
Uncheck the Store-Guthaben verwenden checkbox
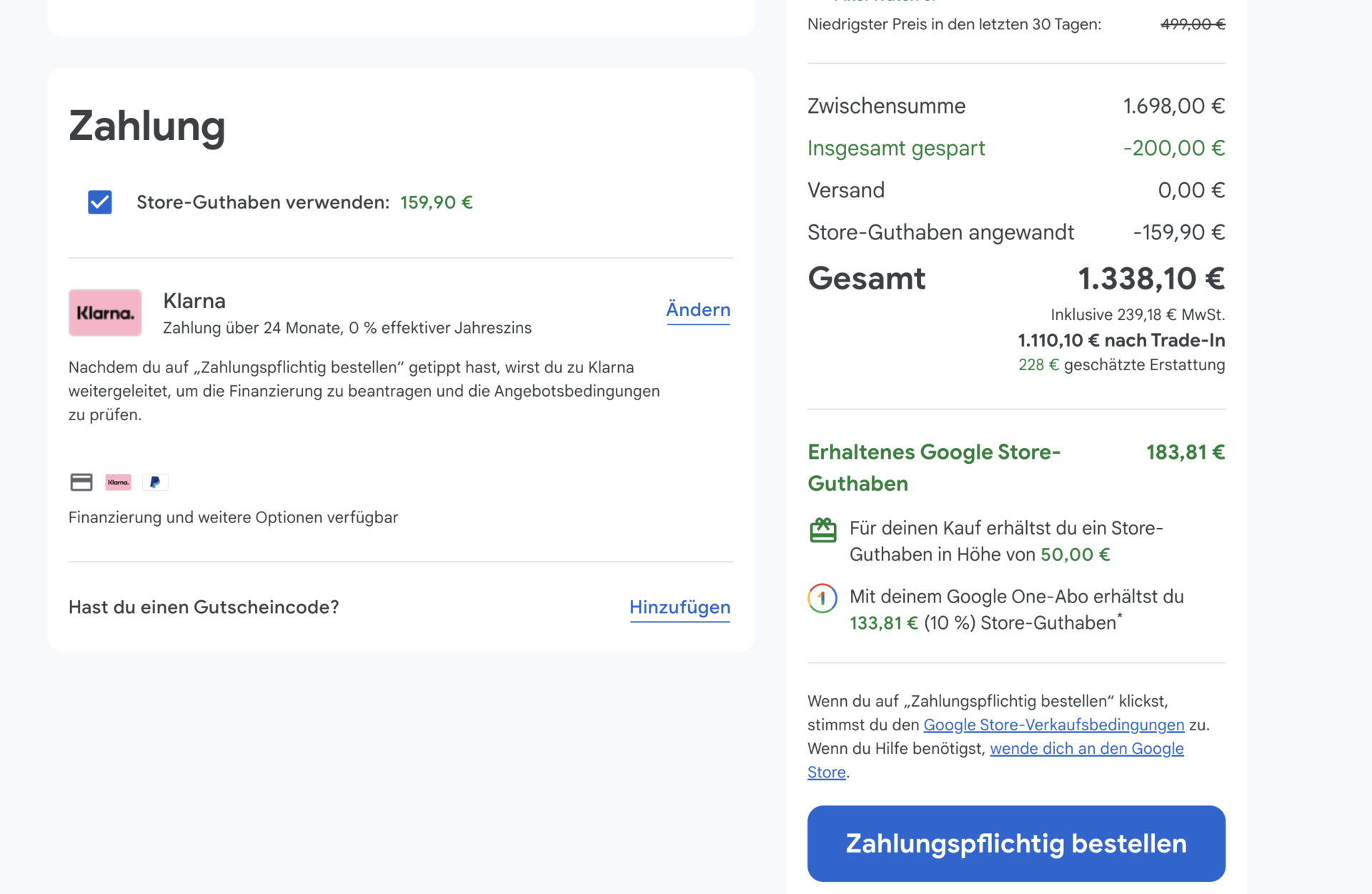pyautogui.click(x=100, y=202)
